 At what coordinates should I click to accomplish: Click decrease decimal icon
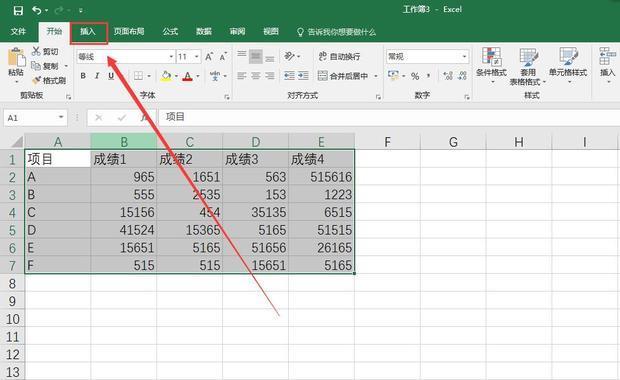[462, 76]
